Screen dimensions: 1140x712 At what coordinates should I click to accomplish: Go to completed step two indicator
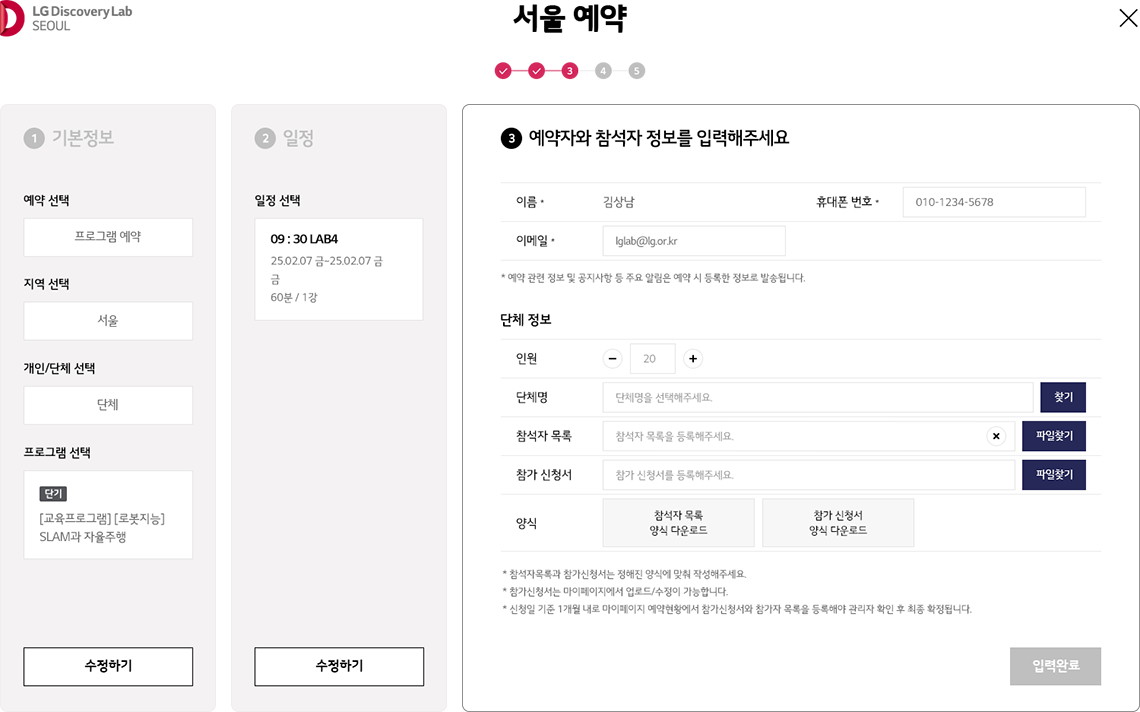coord(537,71)
